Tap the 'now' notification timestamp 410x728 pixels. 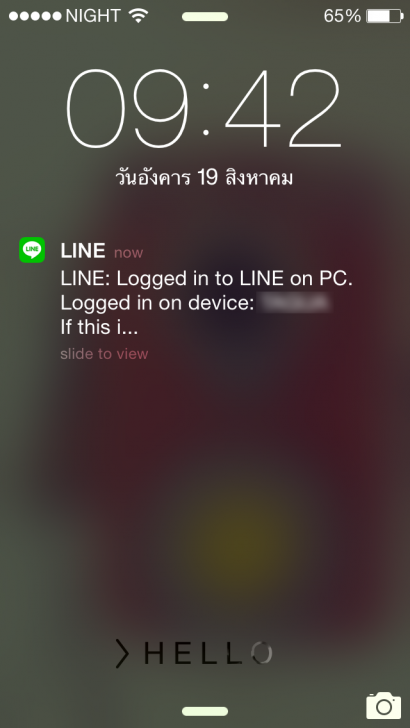(129, 253)
